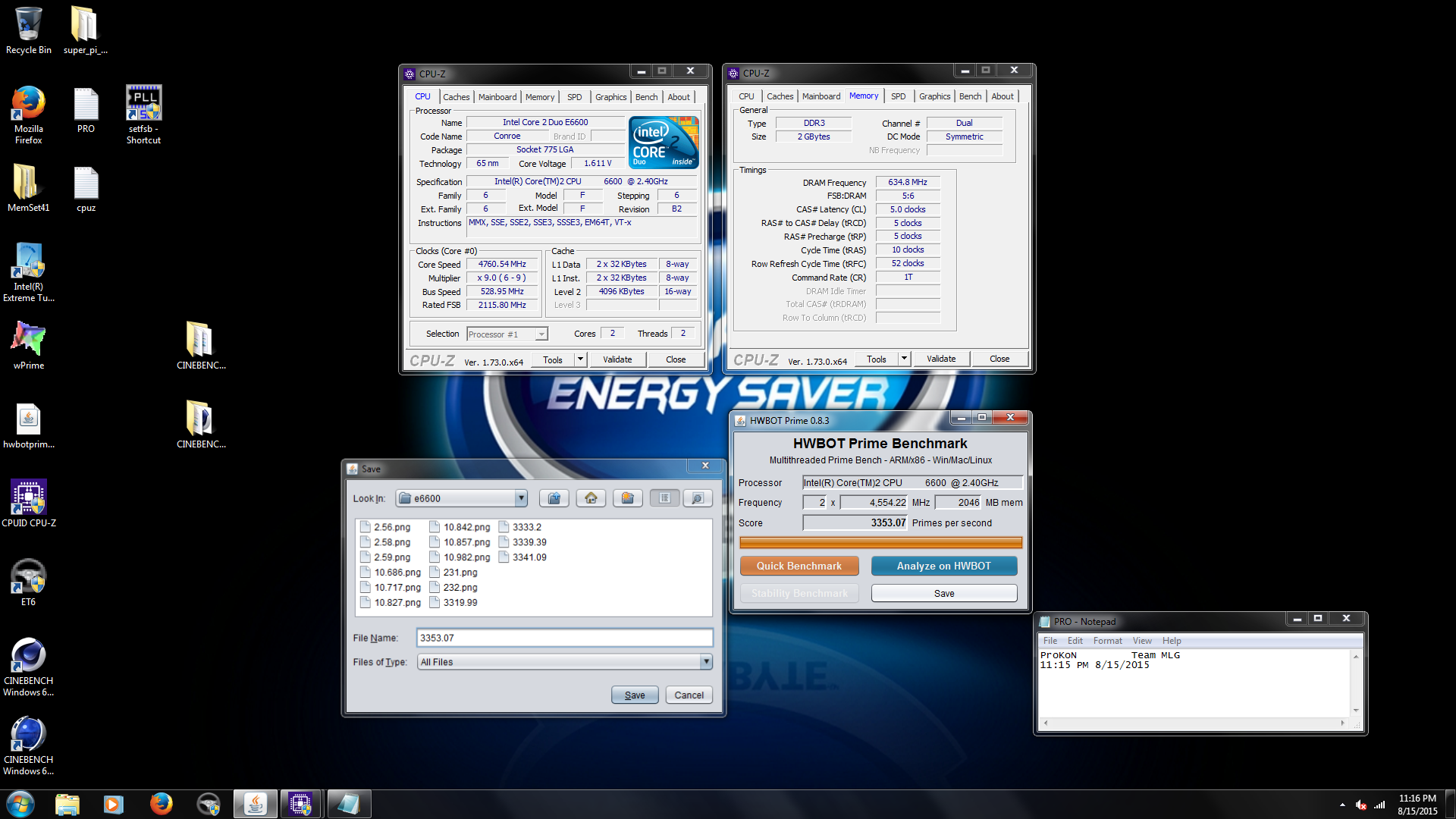Open the Caches tab in the CPU-Z window showing Processor info

click(457, 97)
